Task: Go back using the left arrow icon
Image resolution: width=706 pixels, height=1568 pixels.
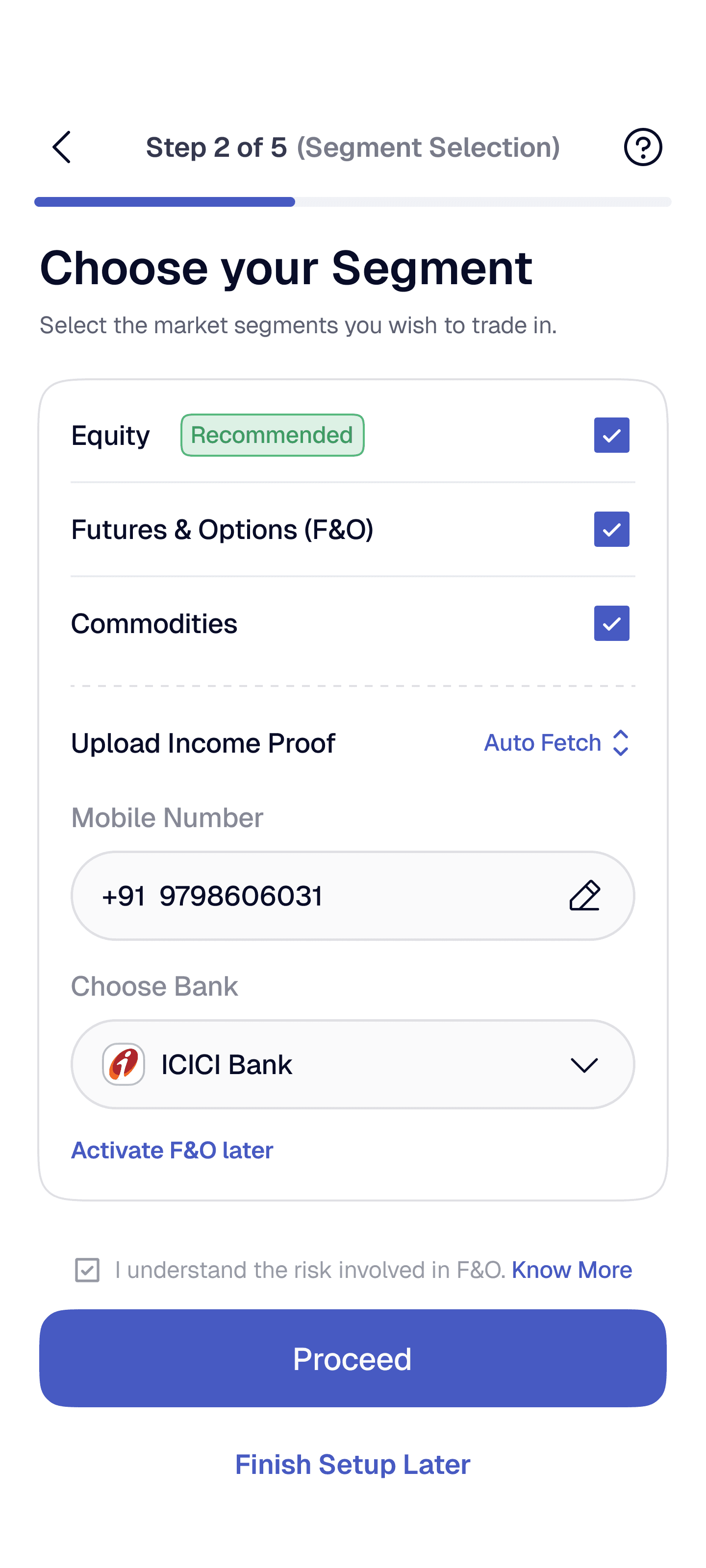Action: pyautogui.click(x=61, y=147)
